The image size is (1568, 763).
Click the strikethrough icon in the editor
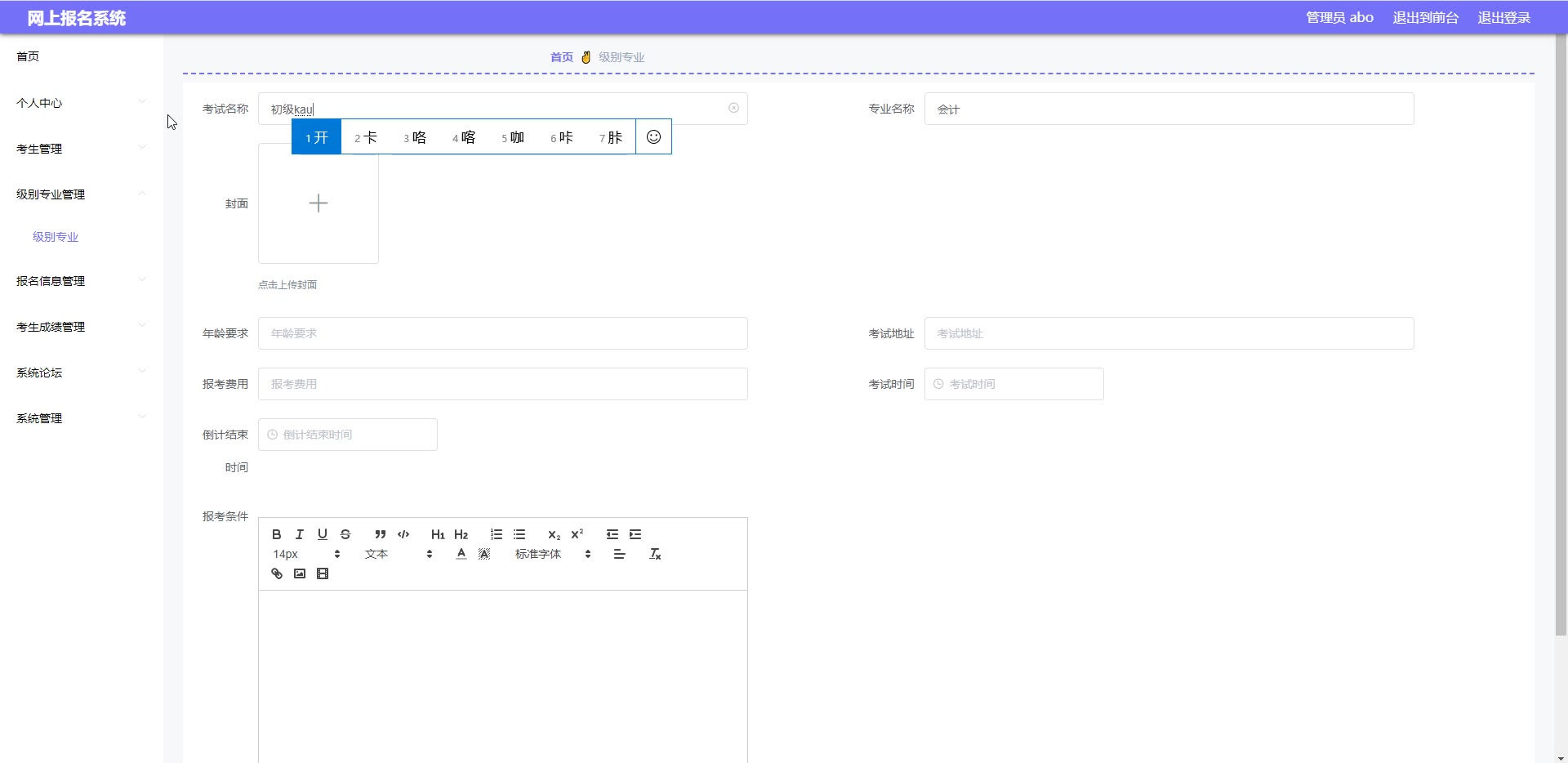(345, 534)
